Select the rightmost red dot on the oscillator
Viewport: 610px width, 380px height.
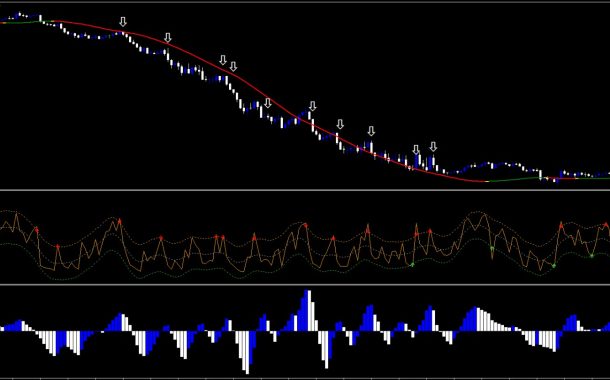coord(606,225)
